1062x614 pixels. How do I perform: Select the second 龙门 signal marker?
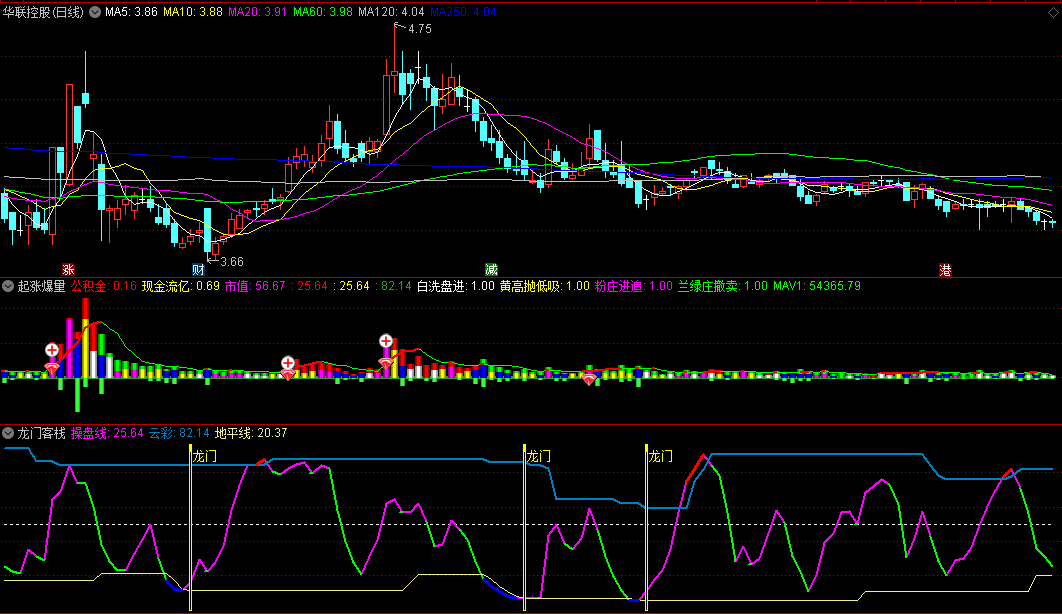point(538,456)
